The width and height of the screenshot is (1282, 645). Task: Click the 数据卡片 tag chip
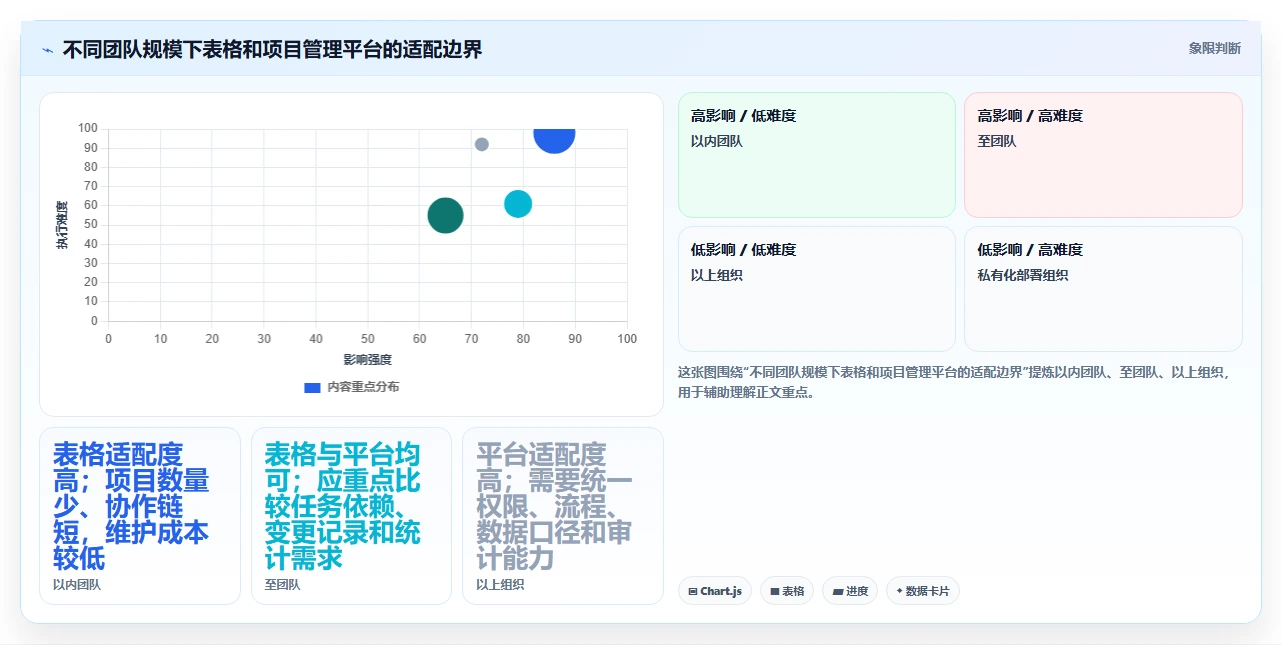(922, 591)
